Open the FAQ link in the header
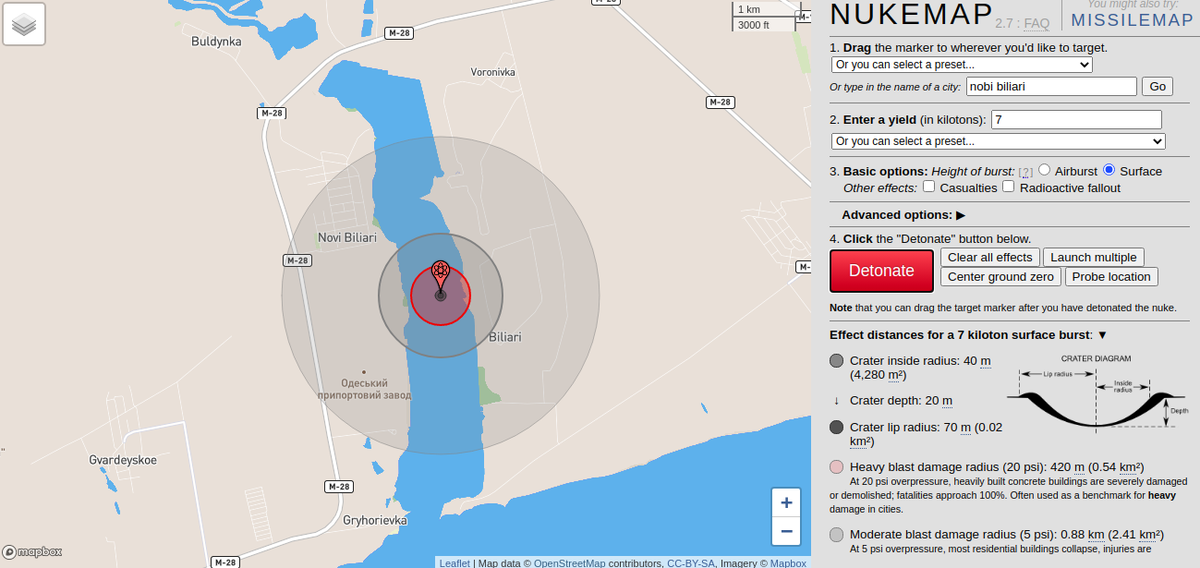The image size is (1200, 568). pos(1036,23)
